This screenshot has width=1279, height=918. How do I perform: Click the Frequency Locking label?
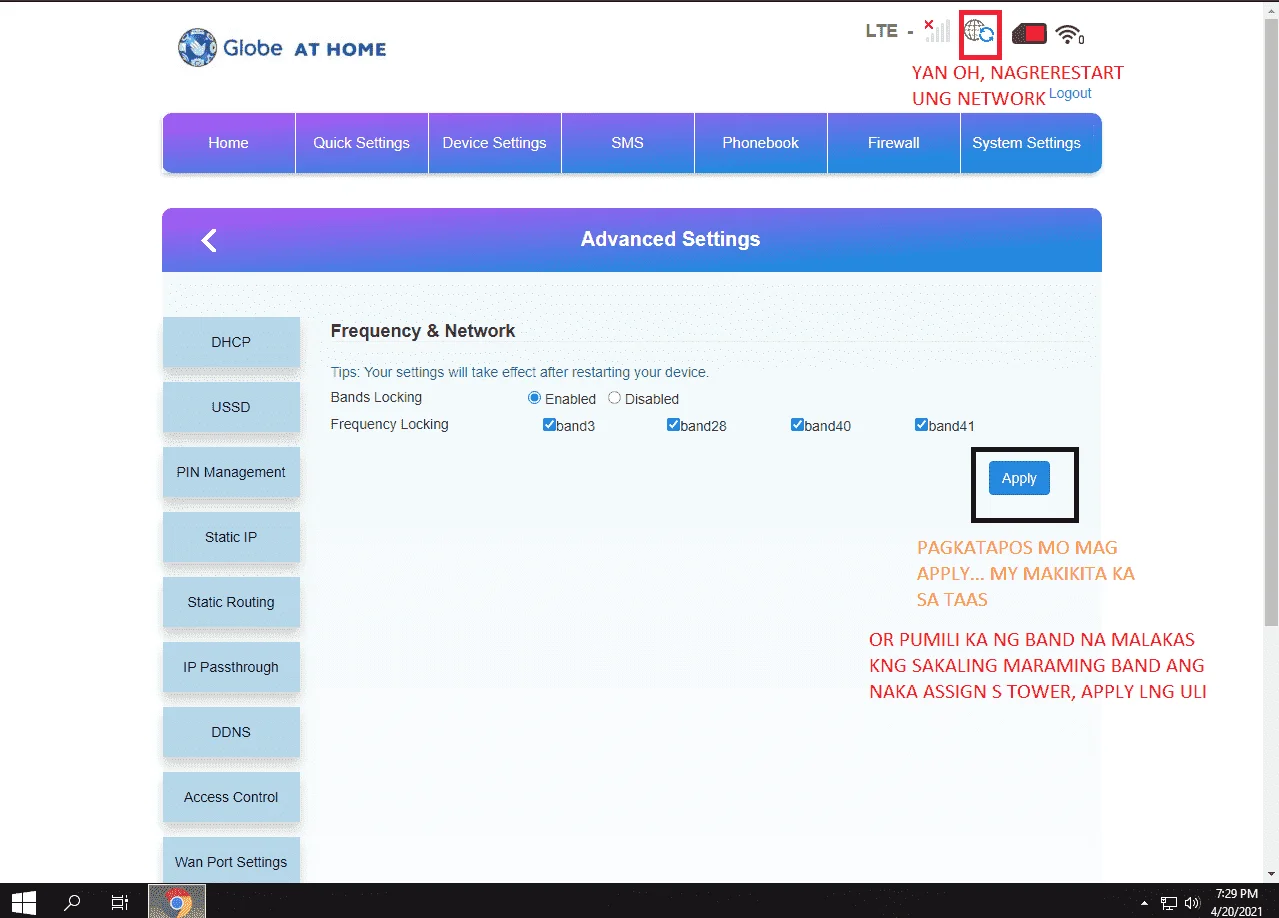(x=389, y=425)
